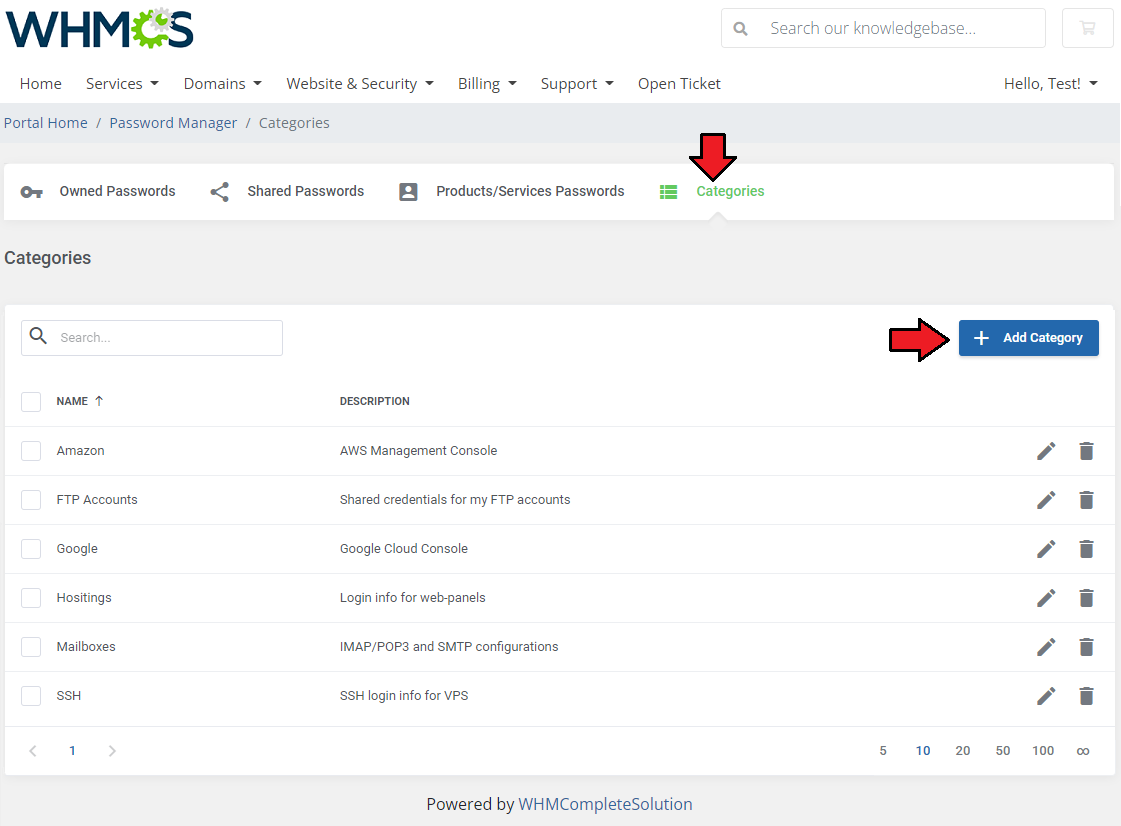Go to the Home menu item

coord(41,84)
